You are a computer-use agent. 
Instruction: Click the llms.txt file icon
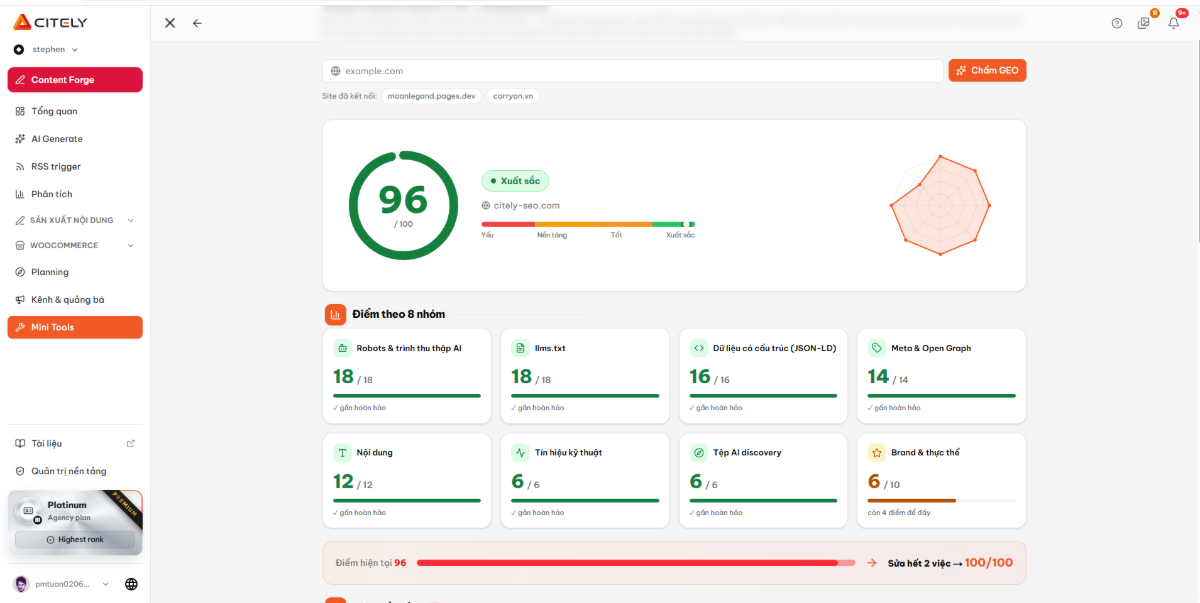(520, 348)
